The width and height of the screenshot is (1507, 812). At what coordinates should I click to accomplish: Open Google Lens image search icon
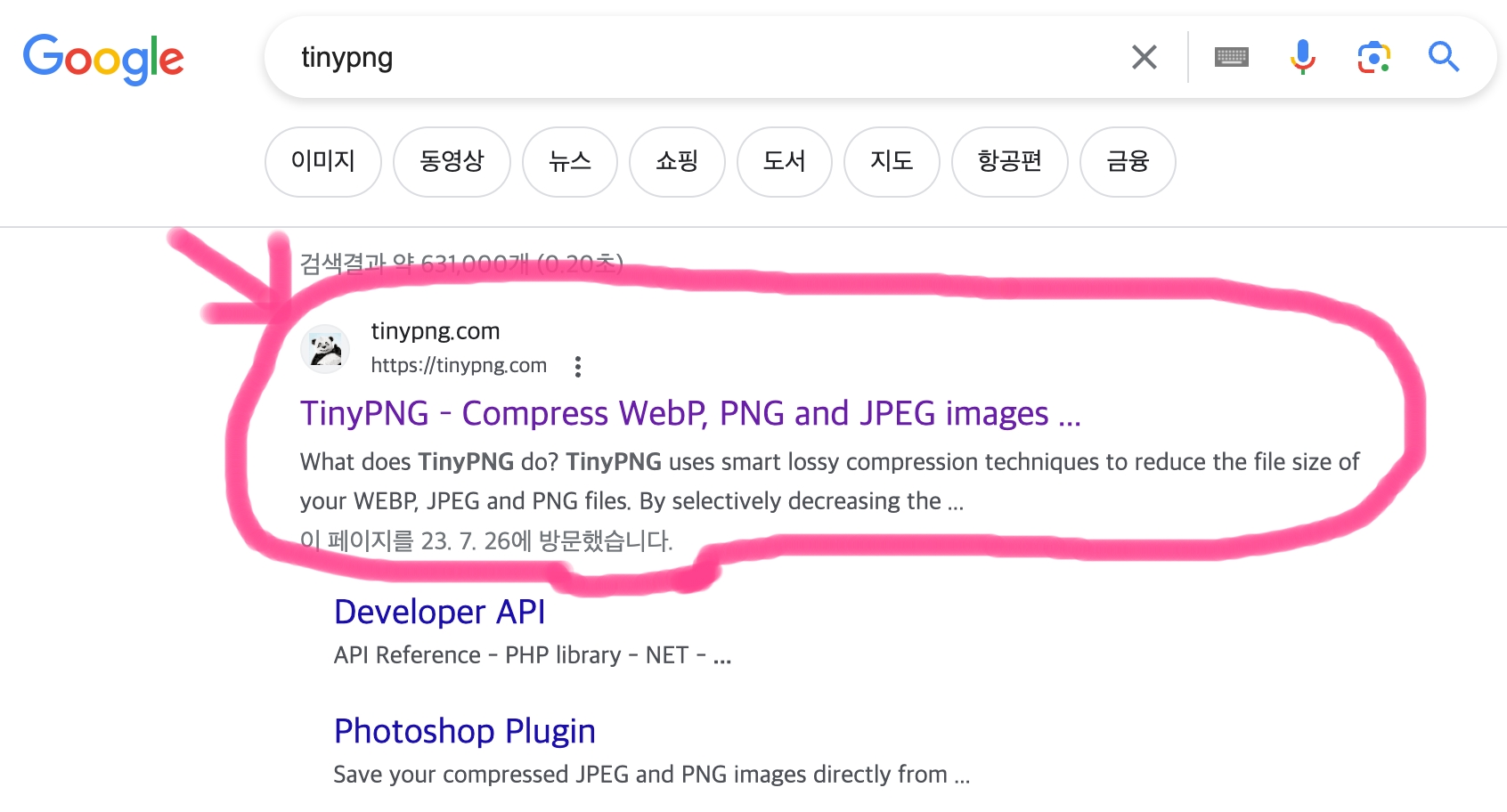(x=1373, y=57)
